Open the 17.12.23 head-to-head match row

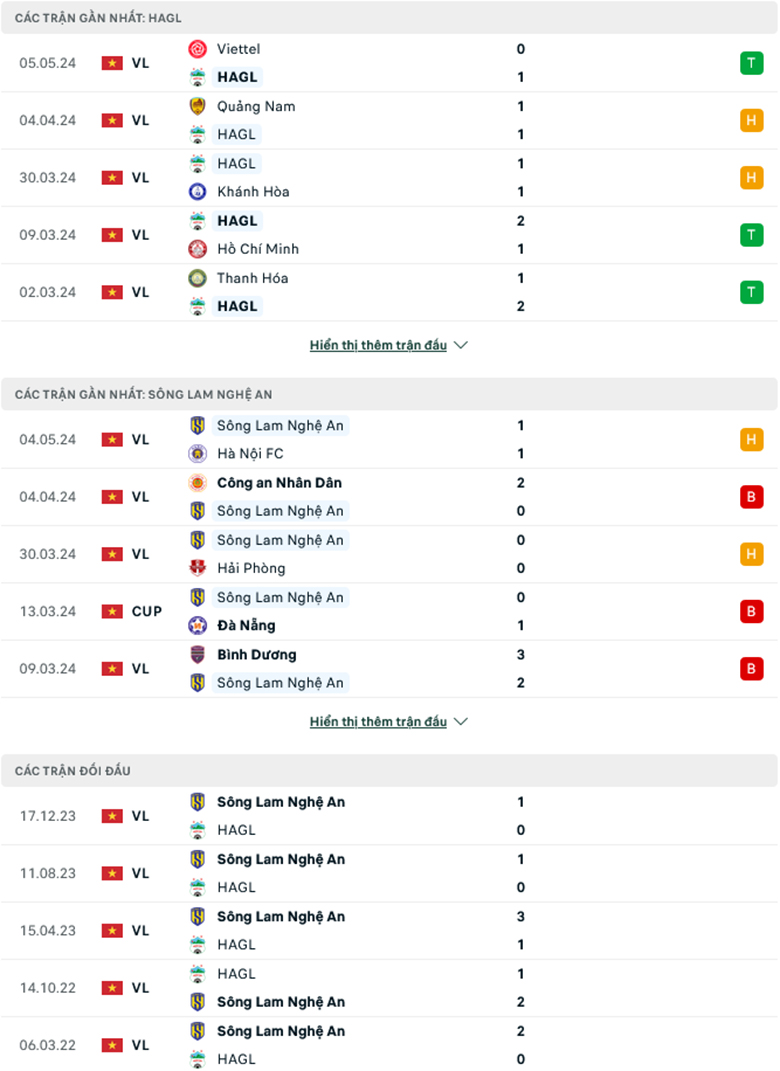(390, 816)
